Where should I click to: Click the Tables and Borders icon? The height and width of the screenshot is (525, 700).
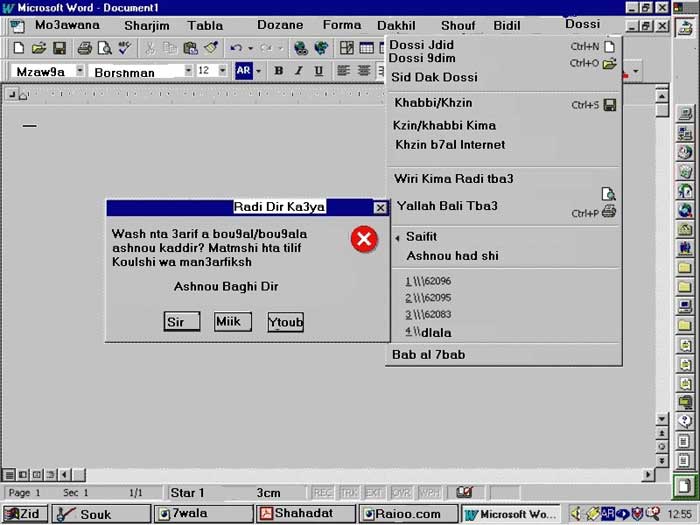pos(346,47)
